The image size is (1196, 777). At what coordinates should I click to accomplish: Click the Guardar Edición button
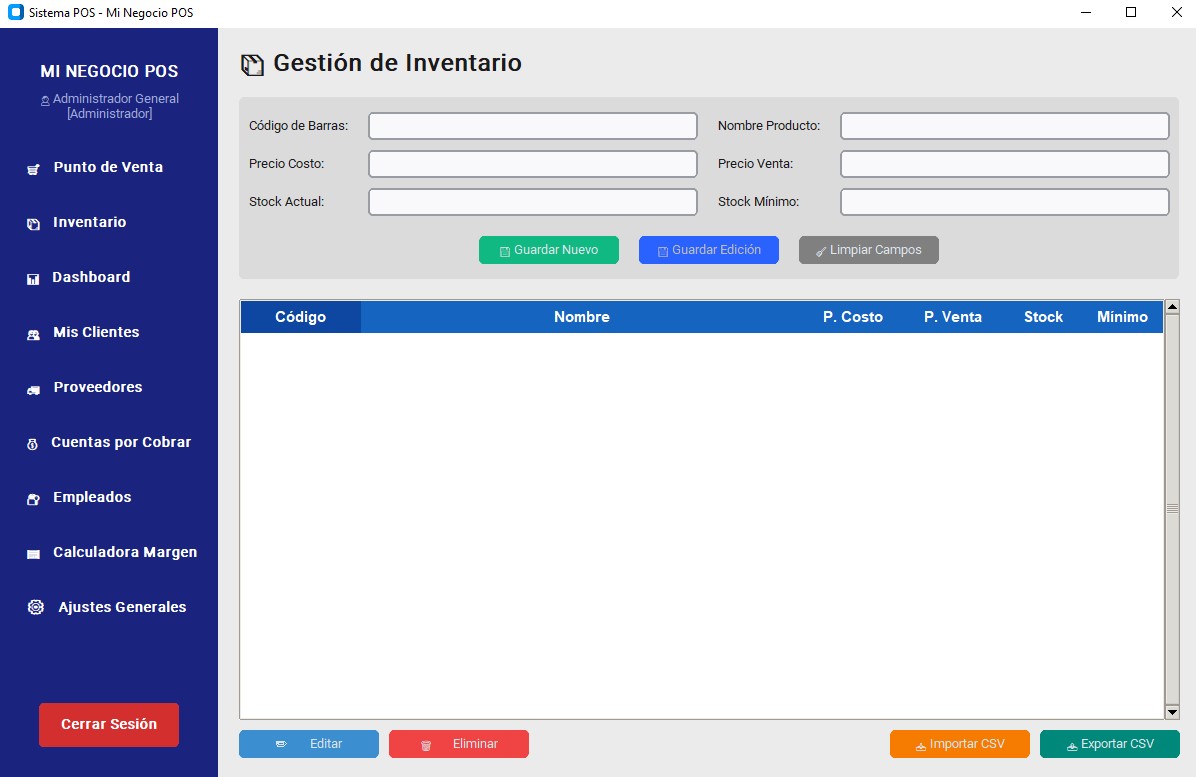point(709,250)
